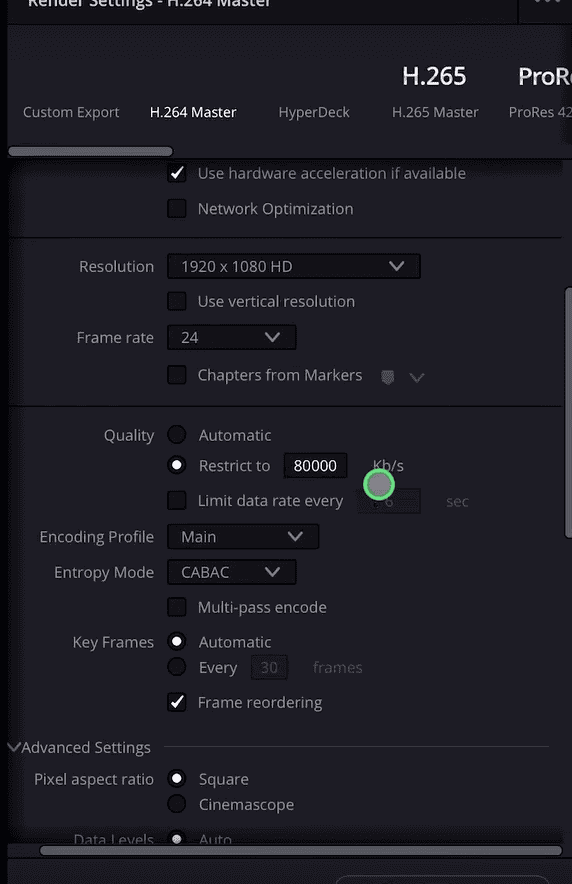
Task: Switch to the Custom Export tab
Action: [x=71, y=112]
